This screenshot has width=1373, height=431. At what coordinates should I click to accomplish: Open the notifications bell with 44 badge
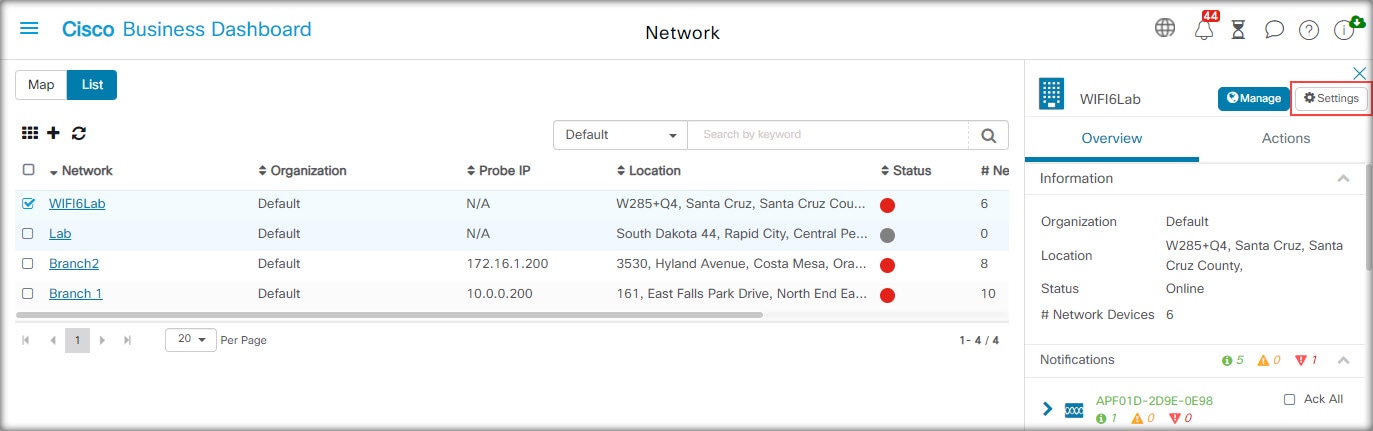pos(1205,28)
